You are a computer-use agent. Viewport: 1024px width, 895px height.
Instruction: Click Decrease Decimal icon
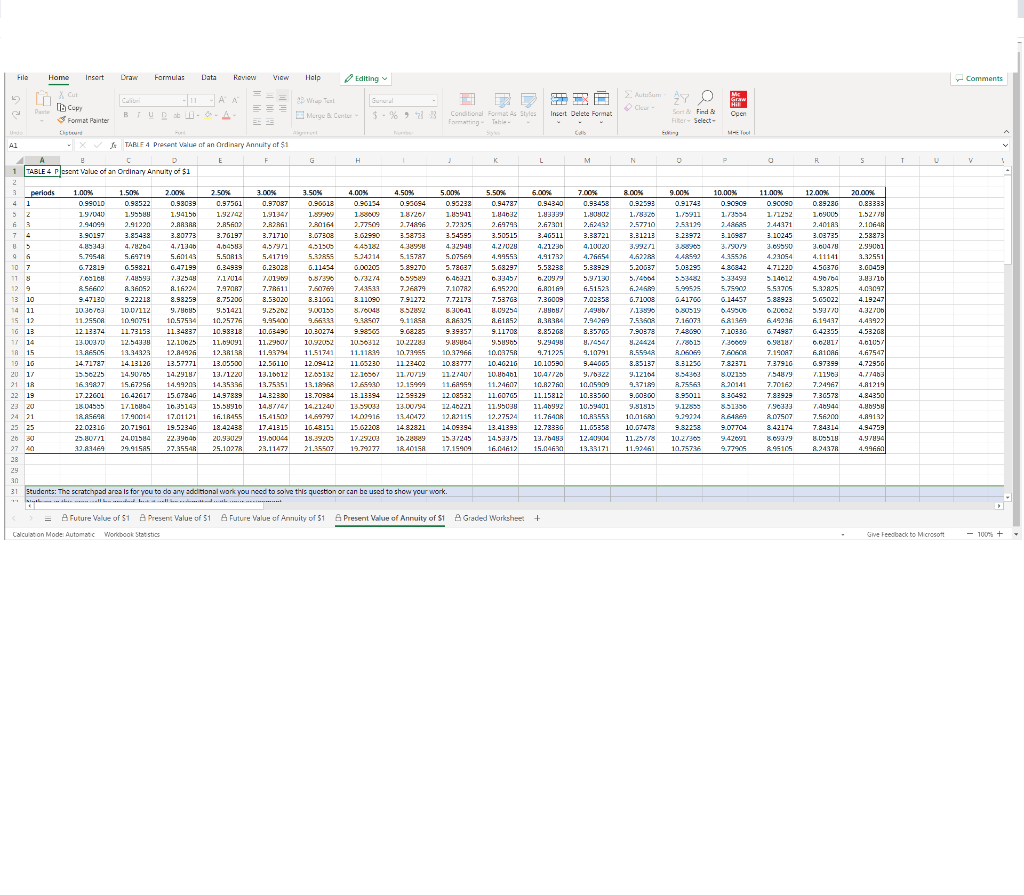[x=432, y=115]
